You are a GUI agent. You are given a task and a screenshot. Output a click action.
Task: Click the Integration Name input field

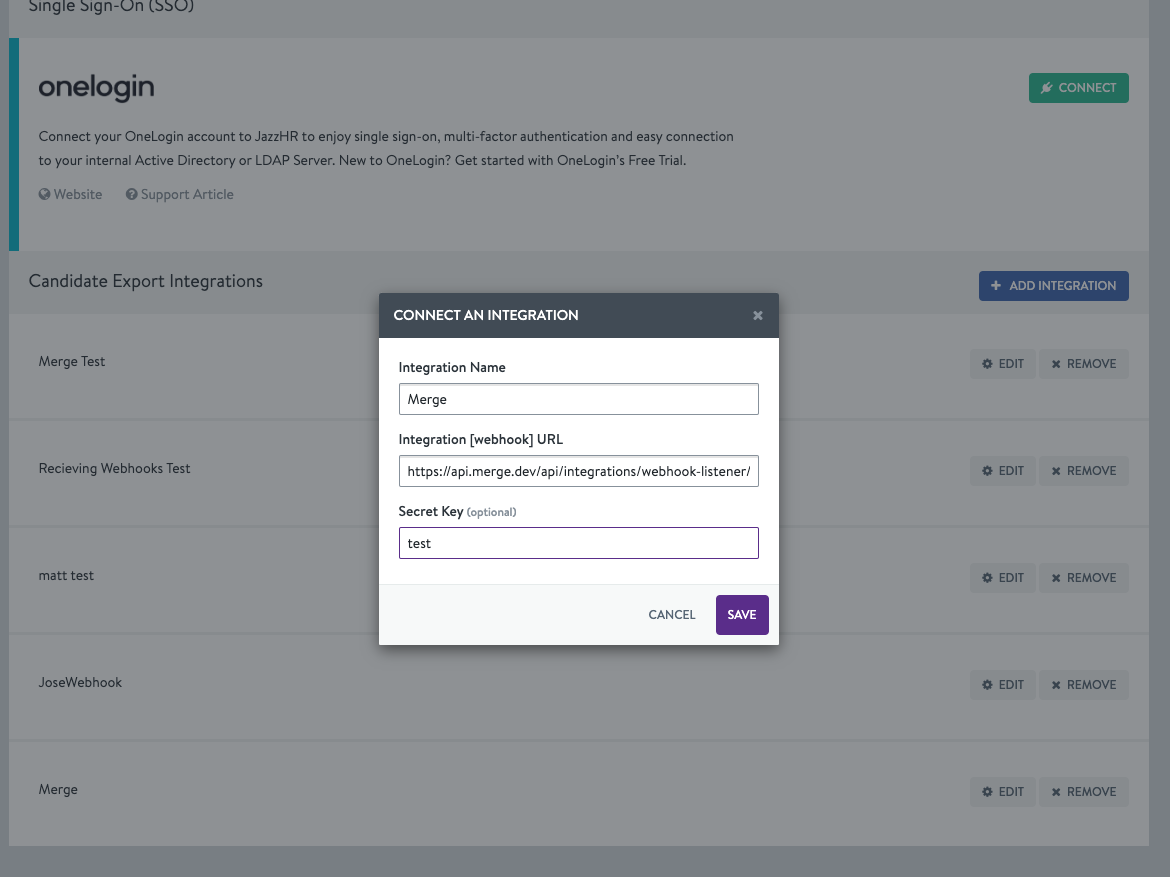[x=578, y=399]
